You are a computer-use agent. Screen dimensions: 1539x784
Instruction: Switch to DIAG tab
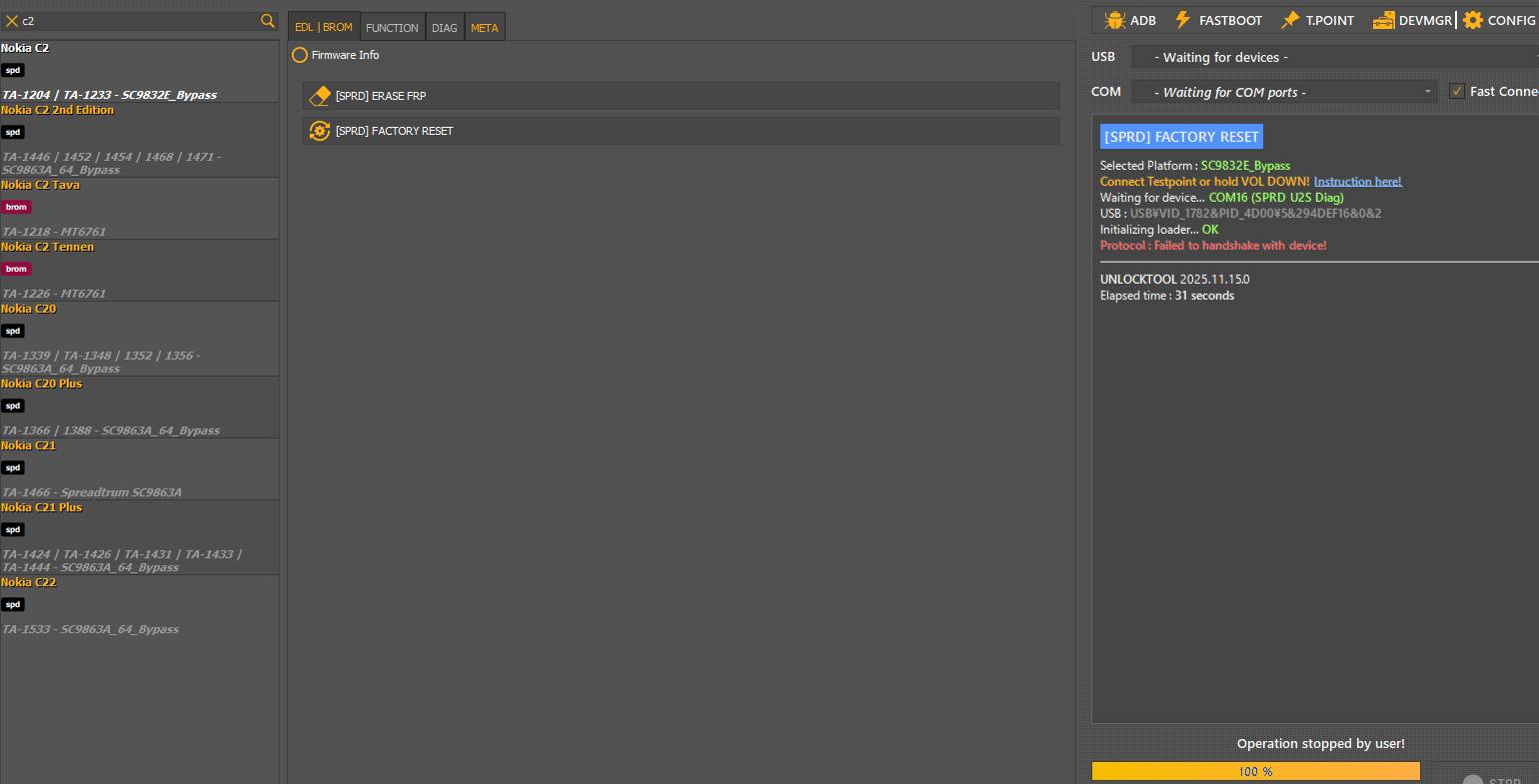point(445,27)
